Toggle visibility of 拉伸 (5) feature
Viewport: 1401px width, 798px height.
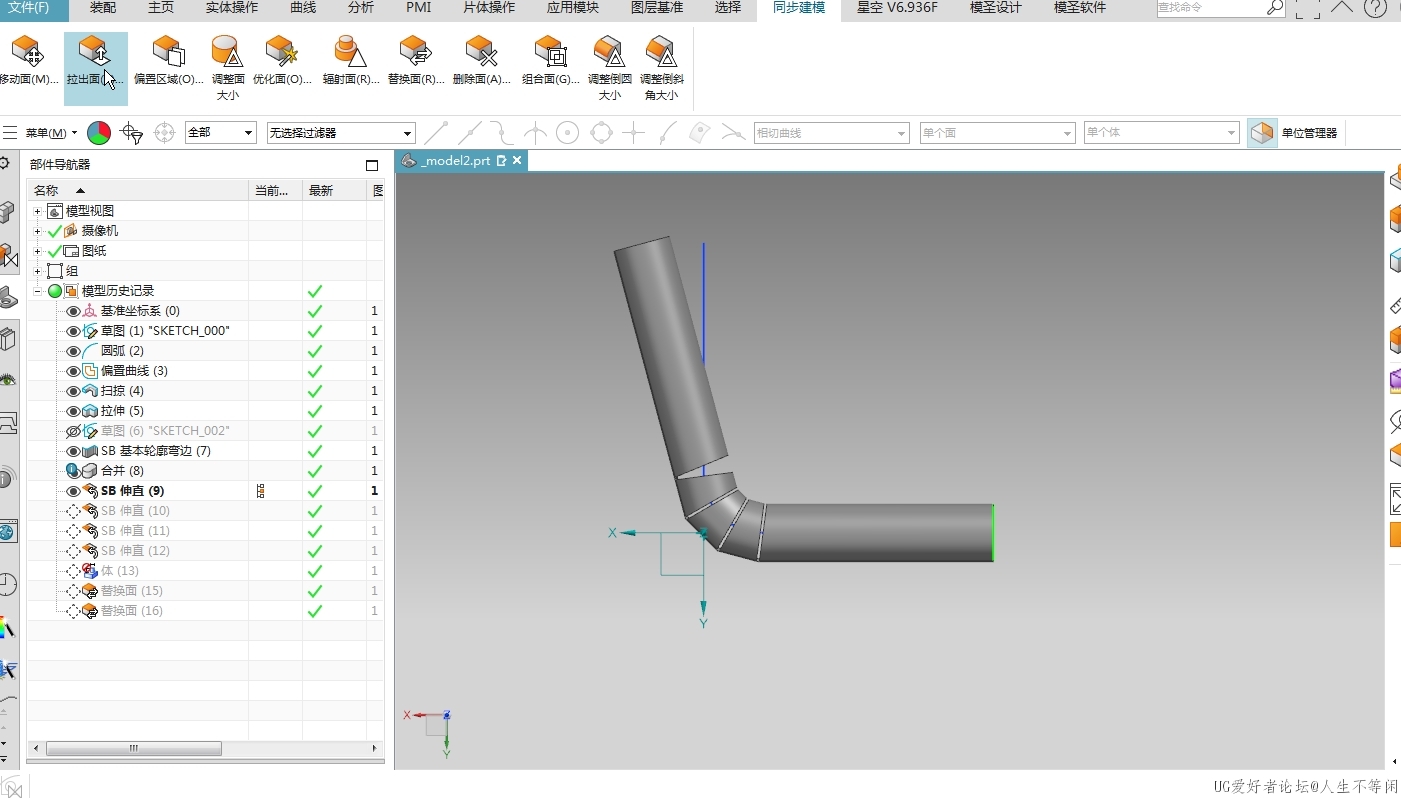(73, 411)
